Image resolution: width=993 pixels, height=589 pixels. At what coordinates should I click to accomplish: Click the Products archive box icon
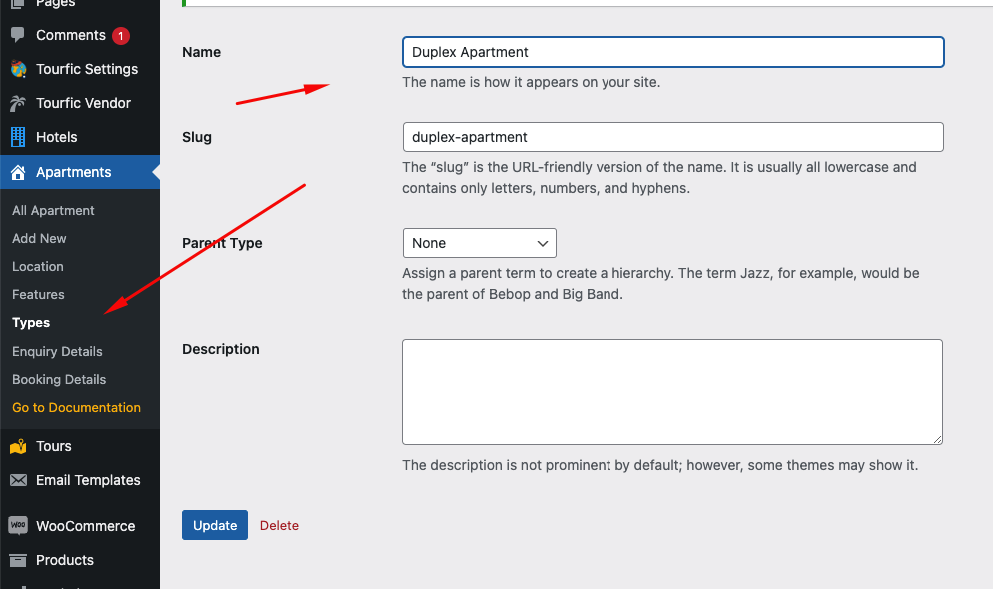[18, 560]
